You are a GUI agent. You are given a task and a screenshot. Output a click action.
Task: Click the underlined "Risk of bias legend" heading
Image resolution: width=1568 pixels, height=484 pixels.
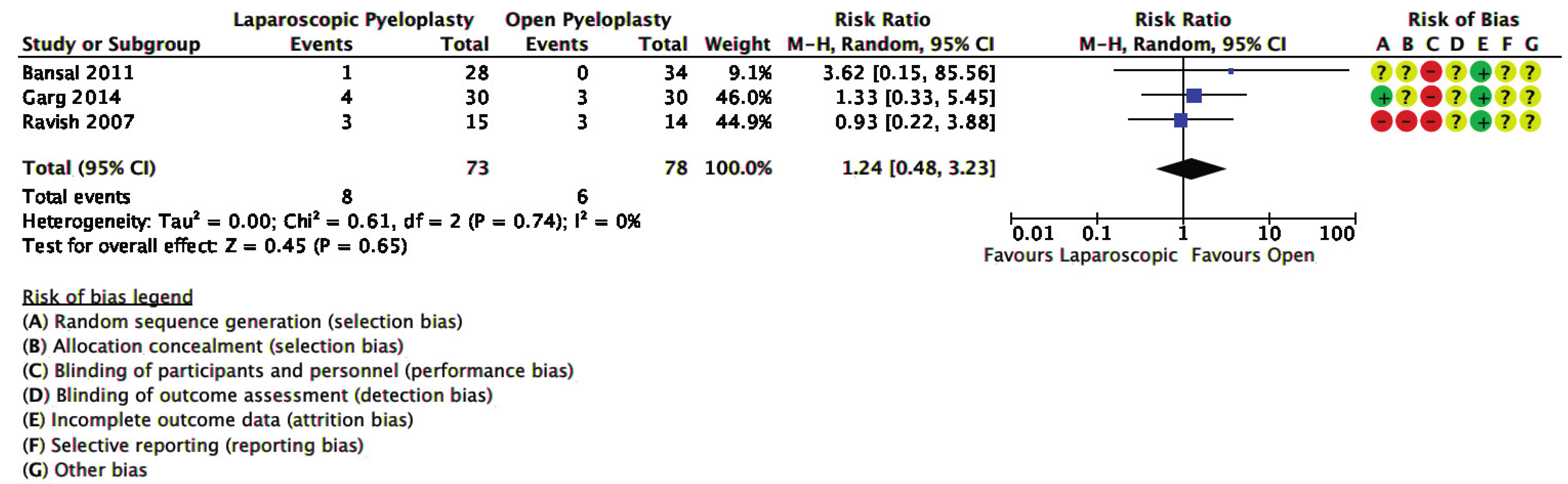(107, 297)
